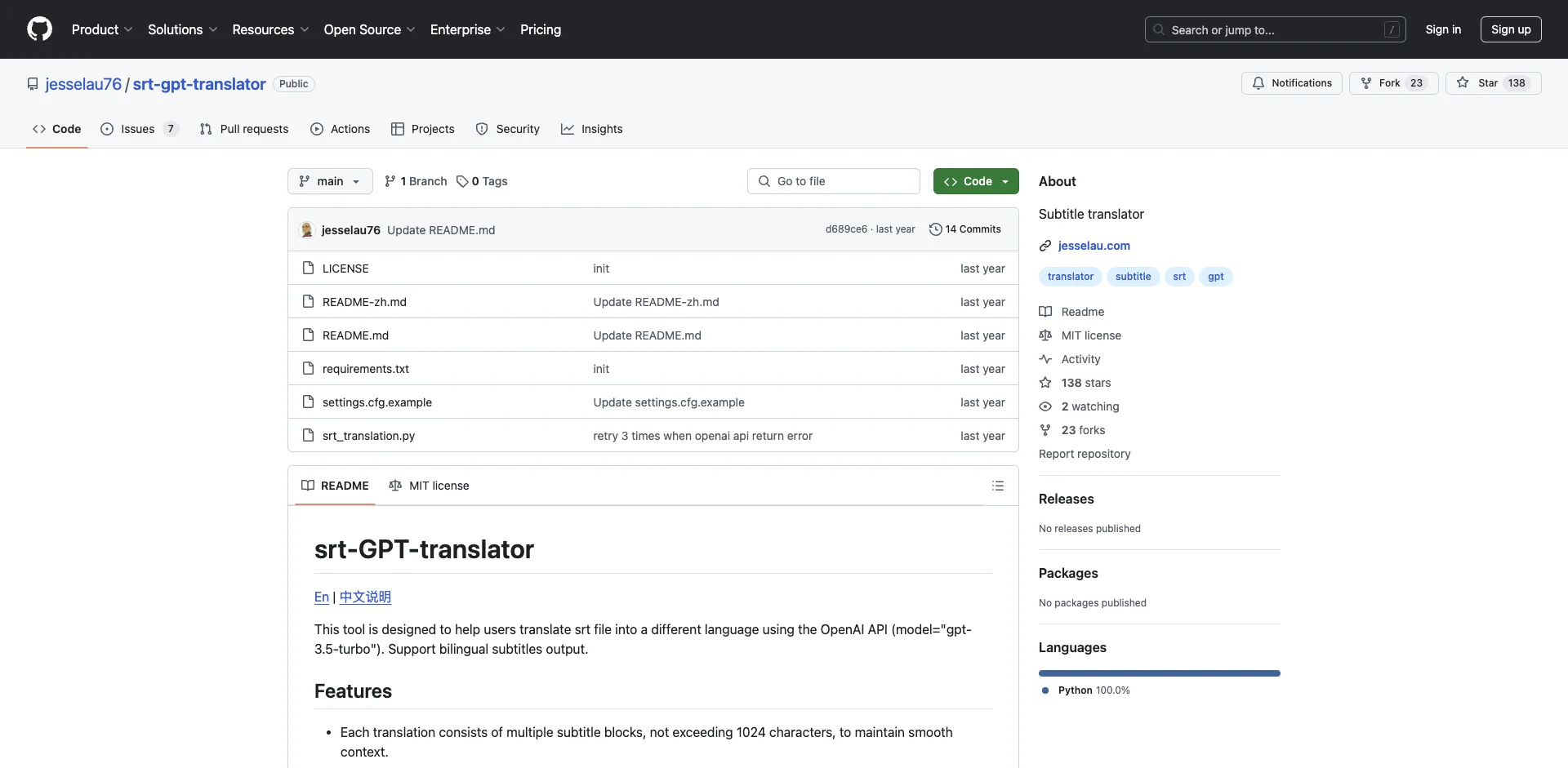This screenshot has width=1568, height=768.
Task: Select the README tab in file viewer
Action: [335, 486]
